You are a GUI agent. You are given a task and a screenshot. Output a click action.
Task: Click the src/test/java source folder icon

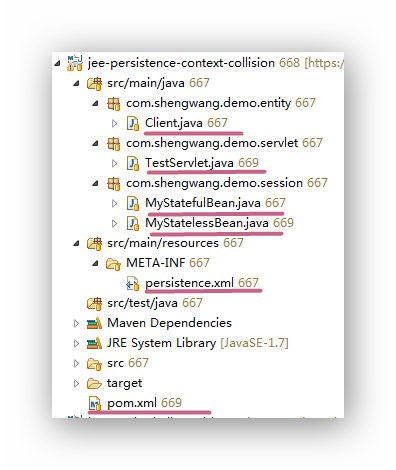pyautogui.click(x=94, y=303)
